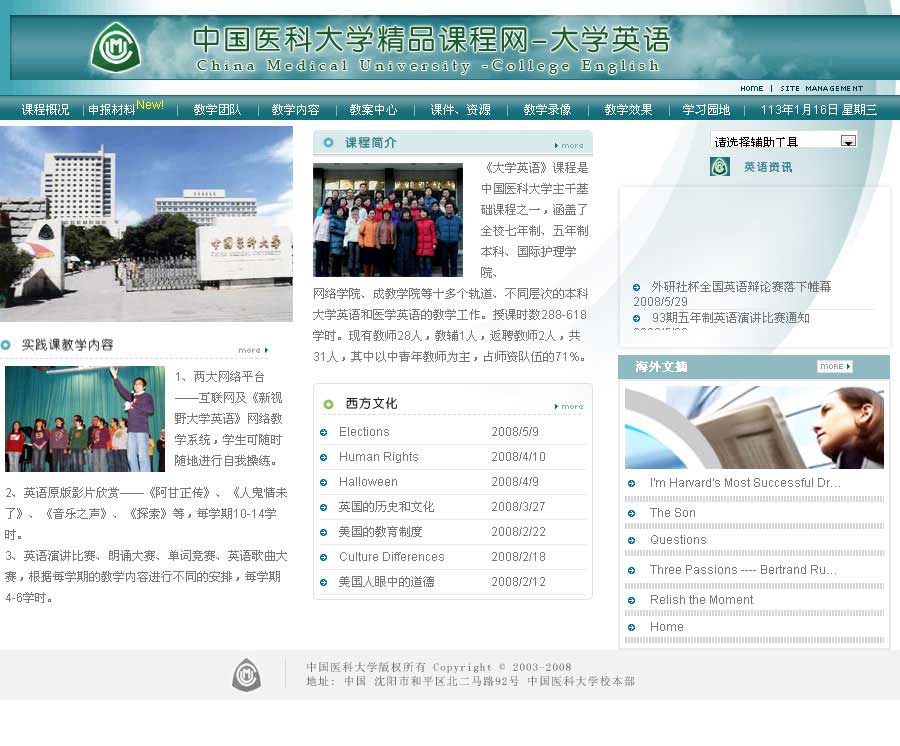Open 课件、资源 menu item
Screen dimensions: 900x746
point(460,110)
